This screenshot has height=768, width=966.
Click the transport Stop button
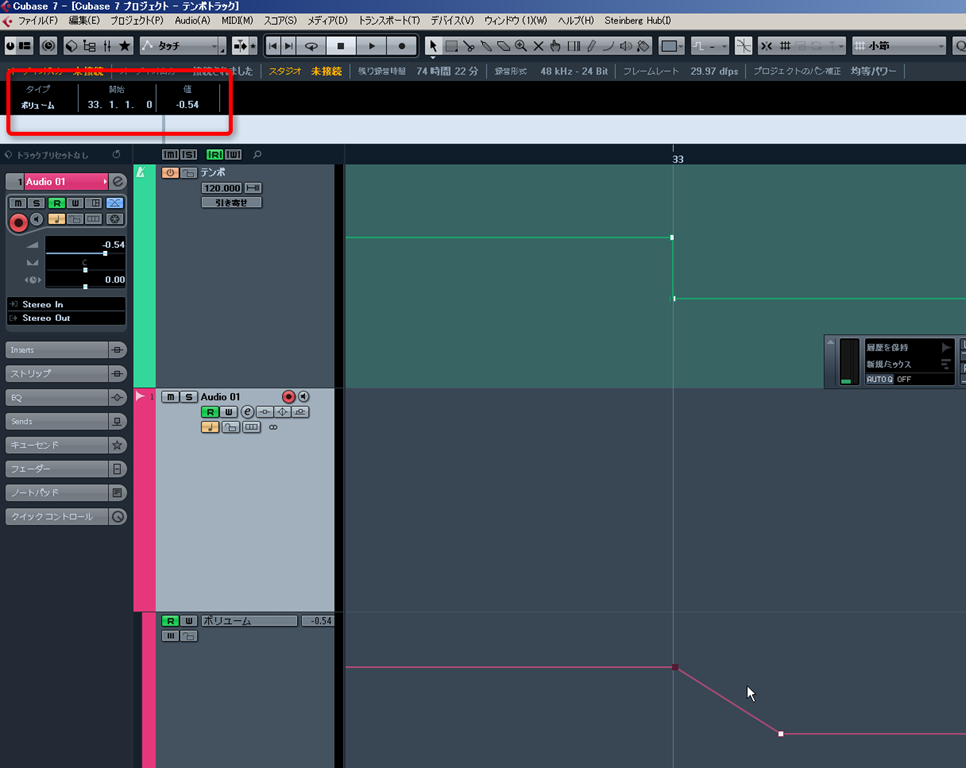[341, 46]
